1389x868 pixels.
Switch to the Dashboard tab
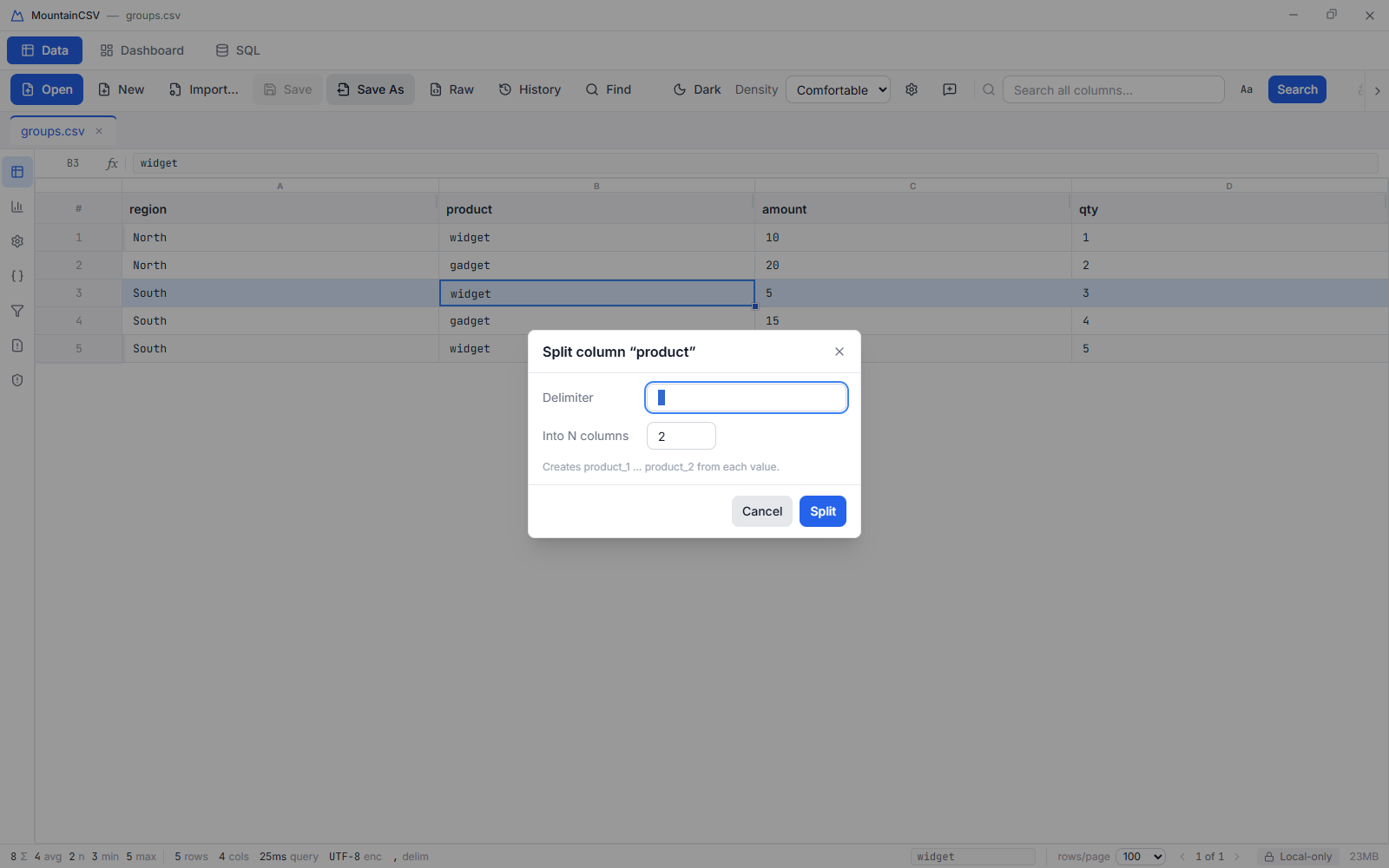pyautogui.click(x=142, y=50)
